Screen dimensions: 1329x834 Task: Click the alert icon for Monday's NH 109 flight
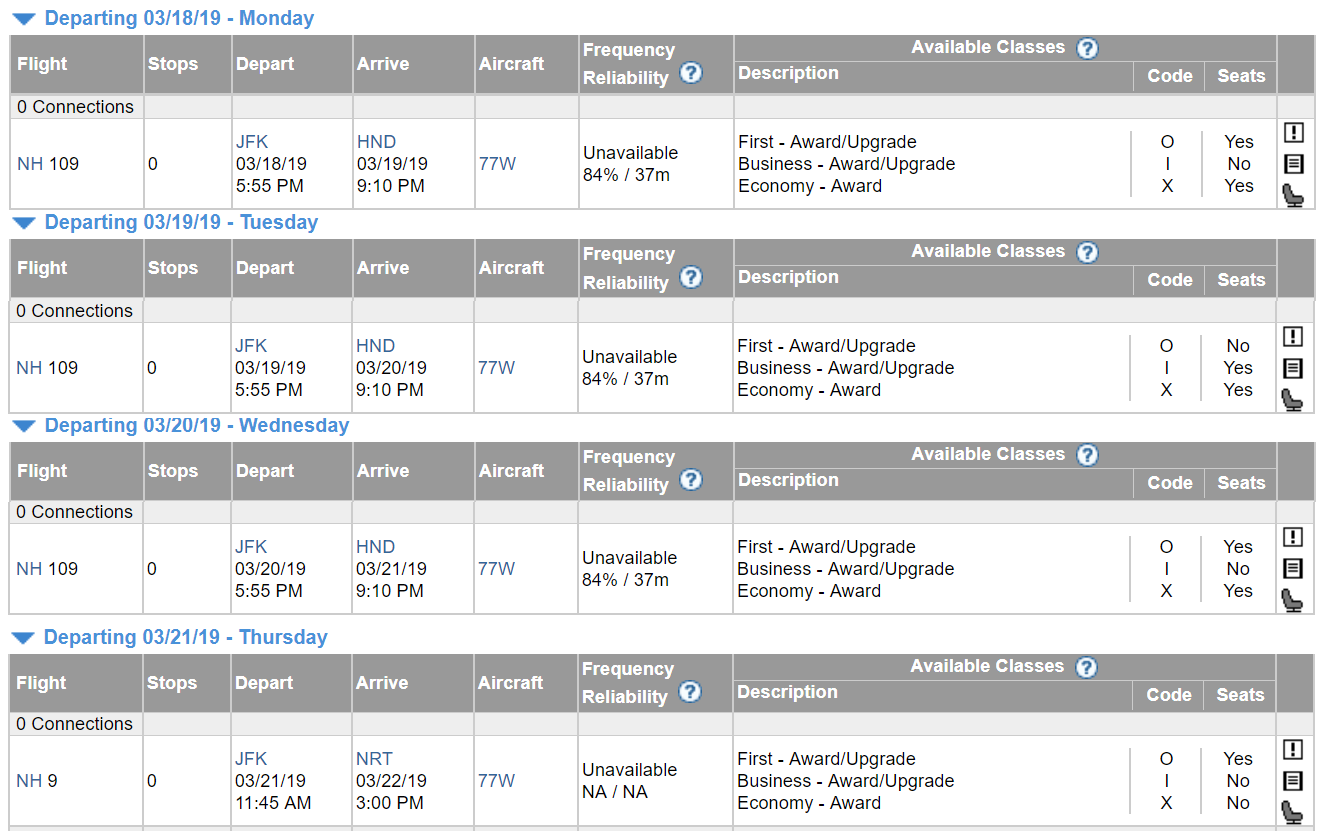[x=1293, y=133]
